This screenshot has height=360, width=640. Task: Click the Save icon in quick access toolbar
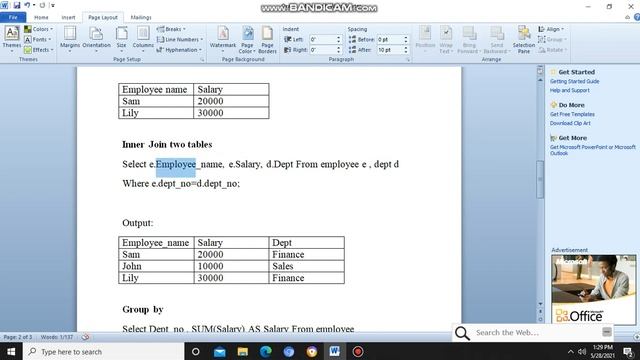point(17,5)
